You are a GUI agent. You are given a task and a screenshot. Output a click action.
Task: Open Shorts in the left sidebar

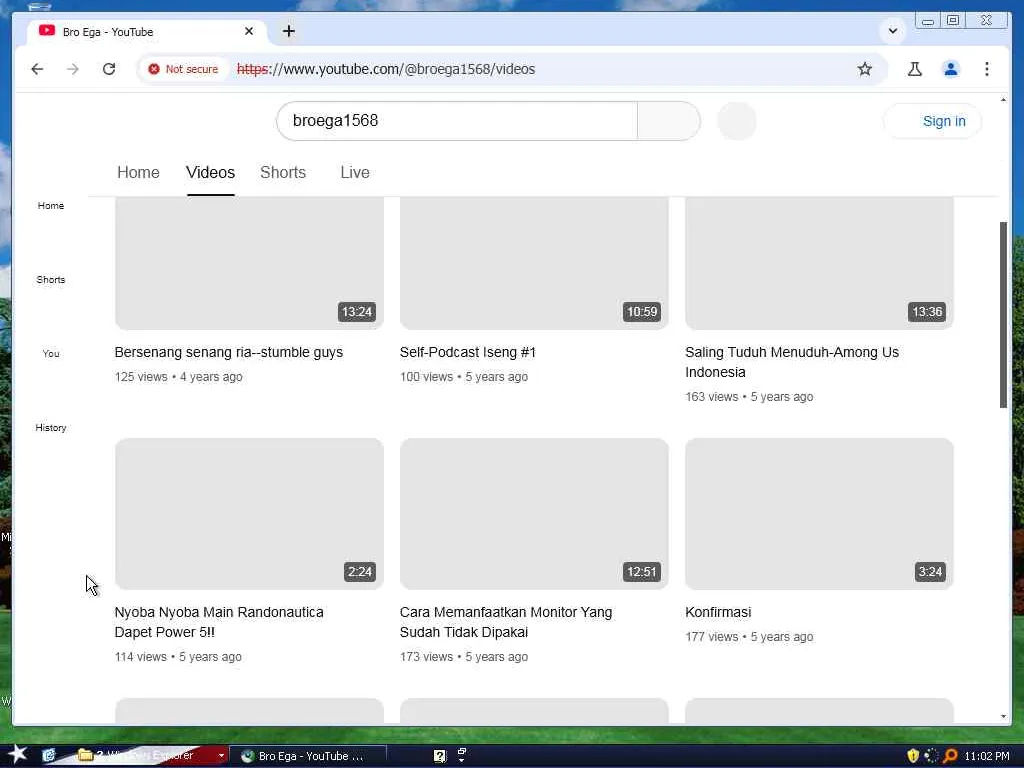pyautogui.click(x=51, y=280)
